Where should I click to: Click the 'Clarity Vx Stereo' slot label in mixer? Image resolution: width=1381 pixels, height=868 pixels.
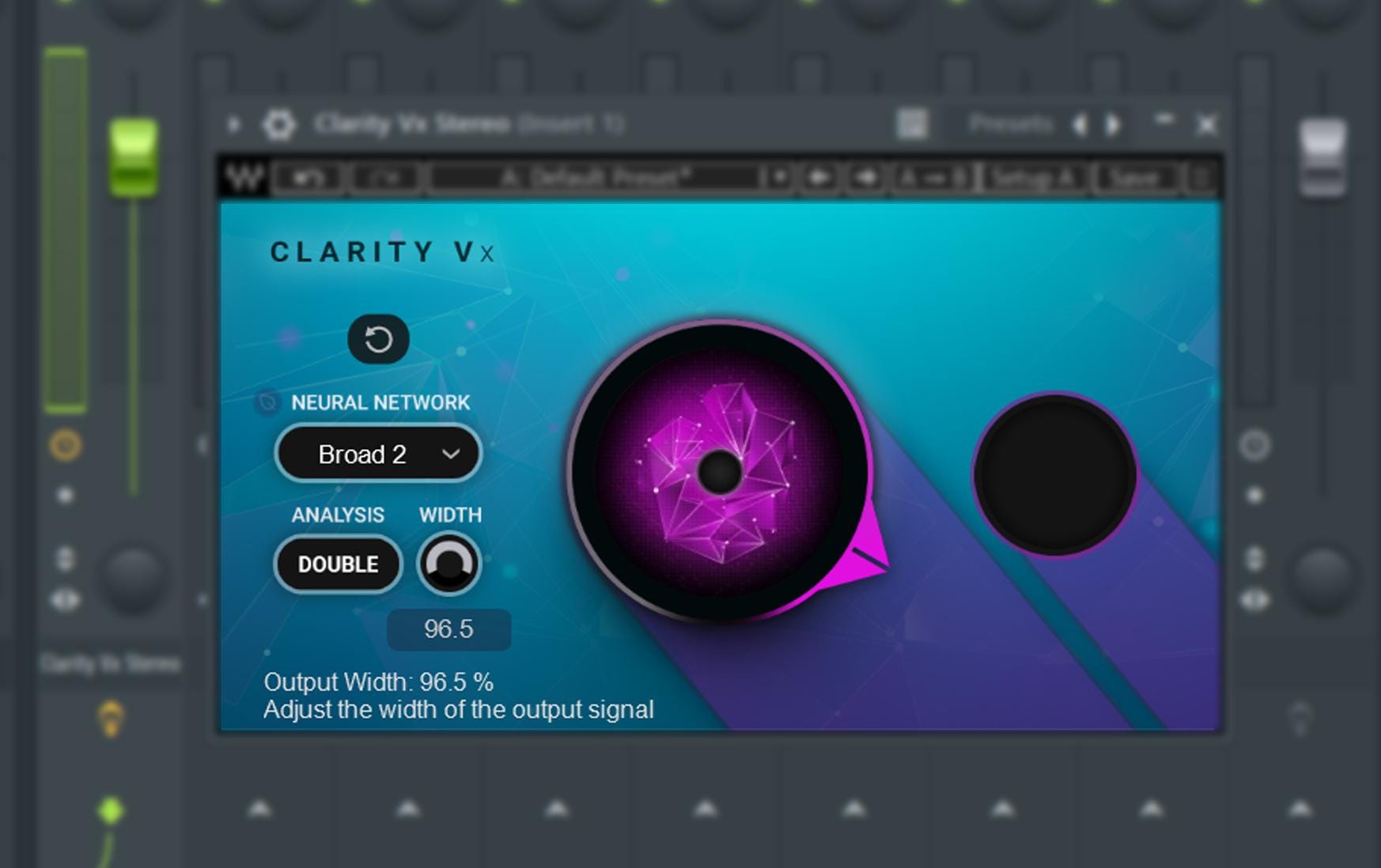click(x=110, y=663)
